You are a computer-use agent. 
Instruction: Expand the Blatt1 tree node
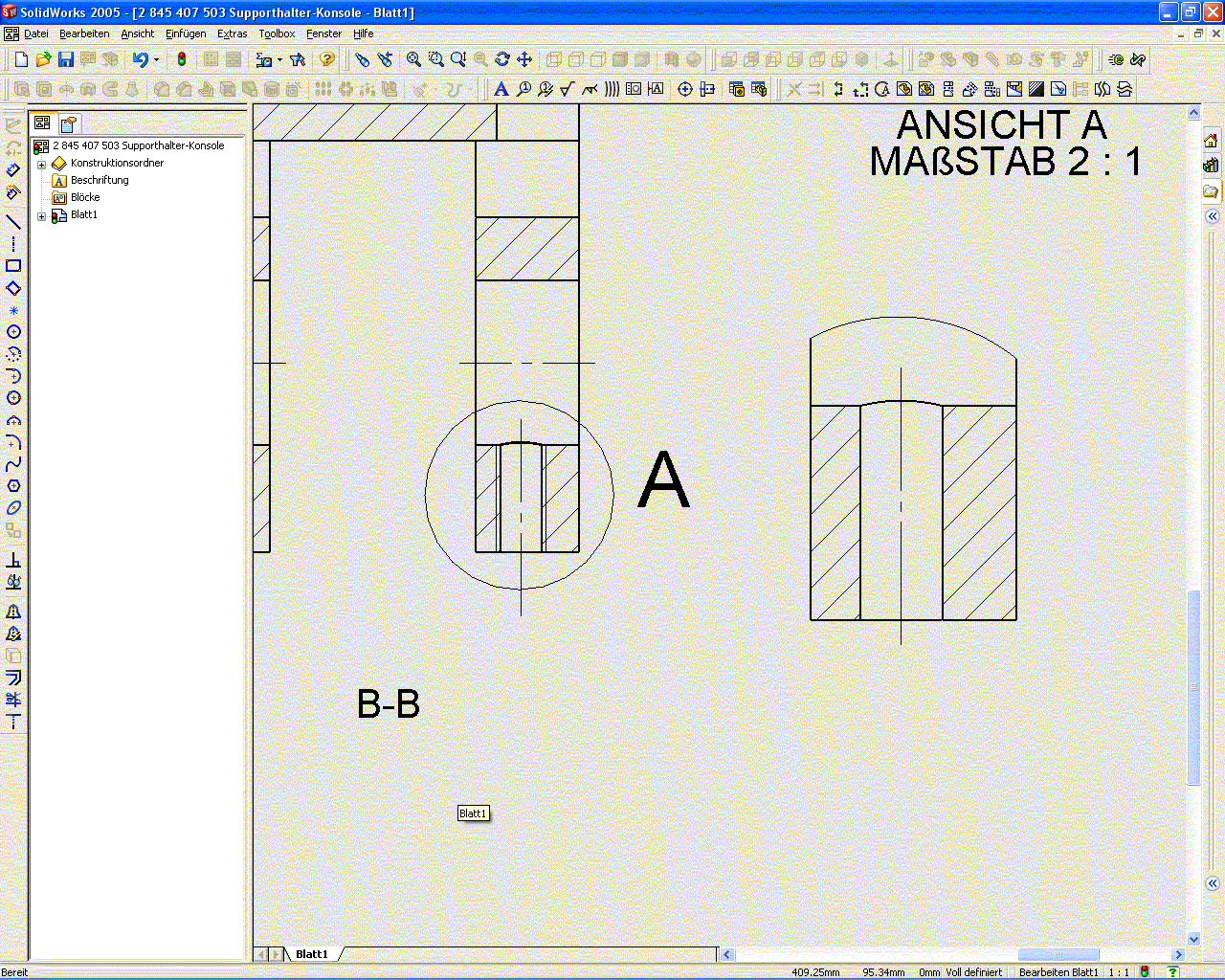point(41,215)
